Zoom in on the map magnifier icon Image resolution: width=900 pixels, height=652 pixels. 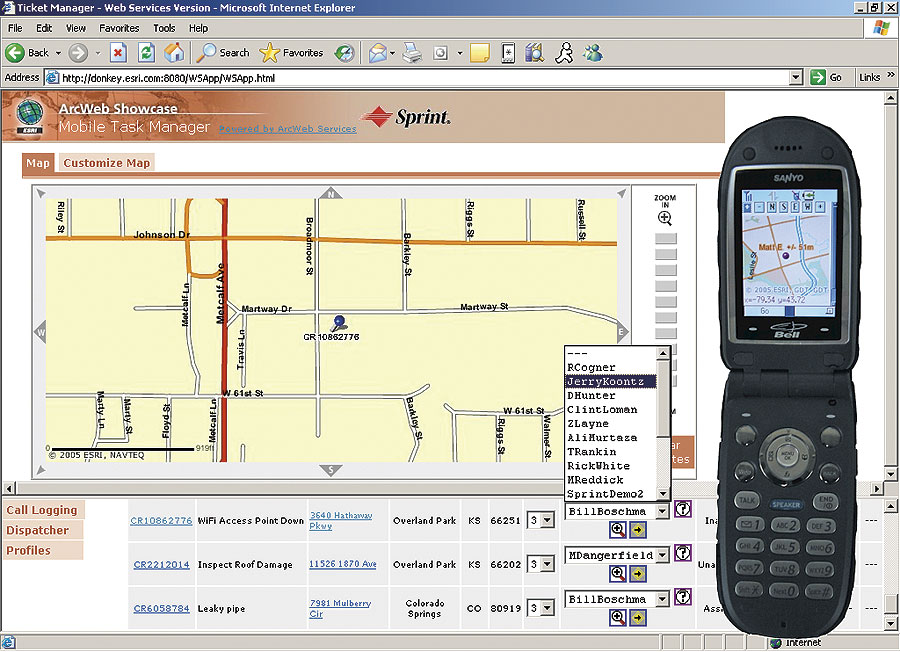coord(665,218)
